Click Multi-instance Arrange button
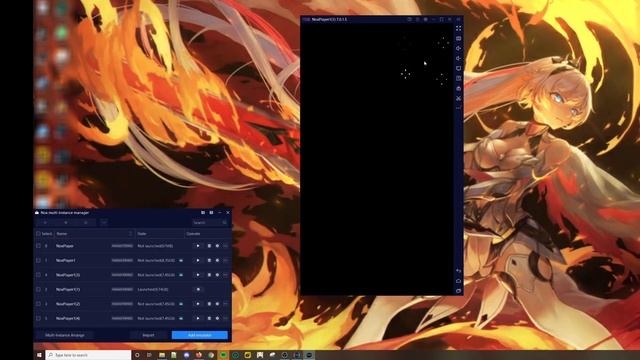 coord(65,335)
